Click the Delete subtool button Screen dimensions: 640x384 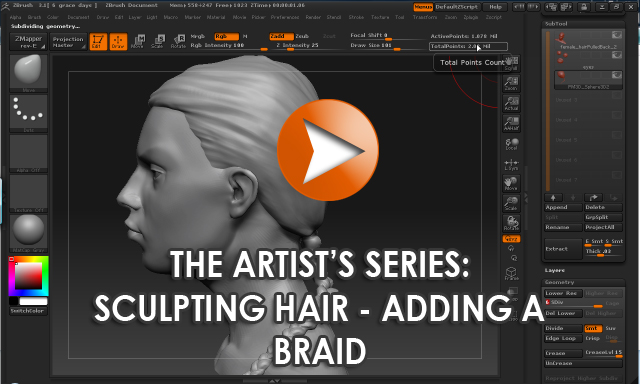(603, 207)
